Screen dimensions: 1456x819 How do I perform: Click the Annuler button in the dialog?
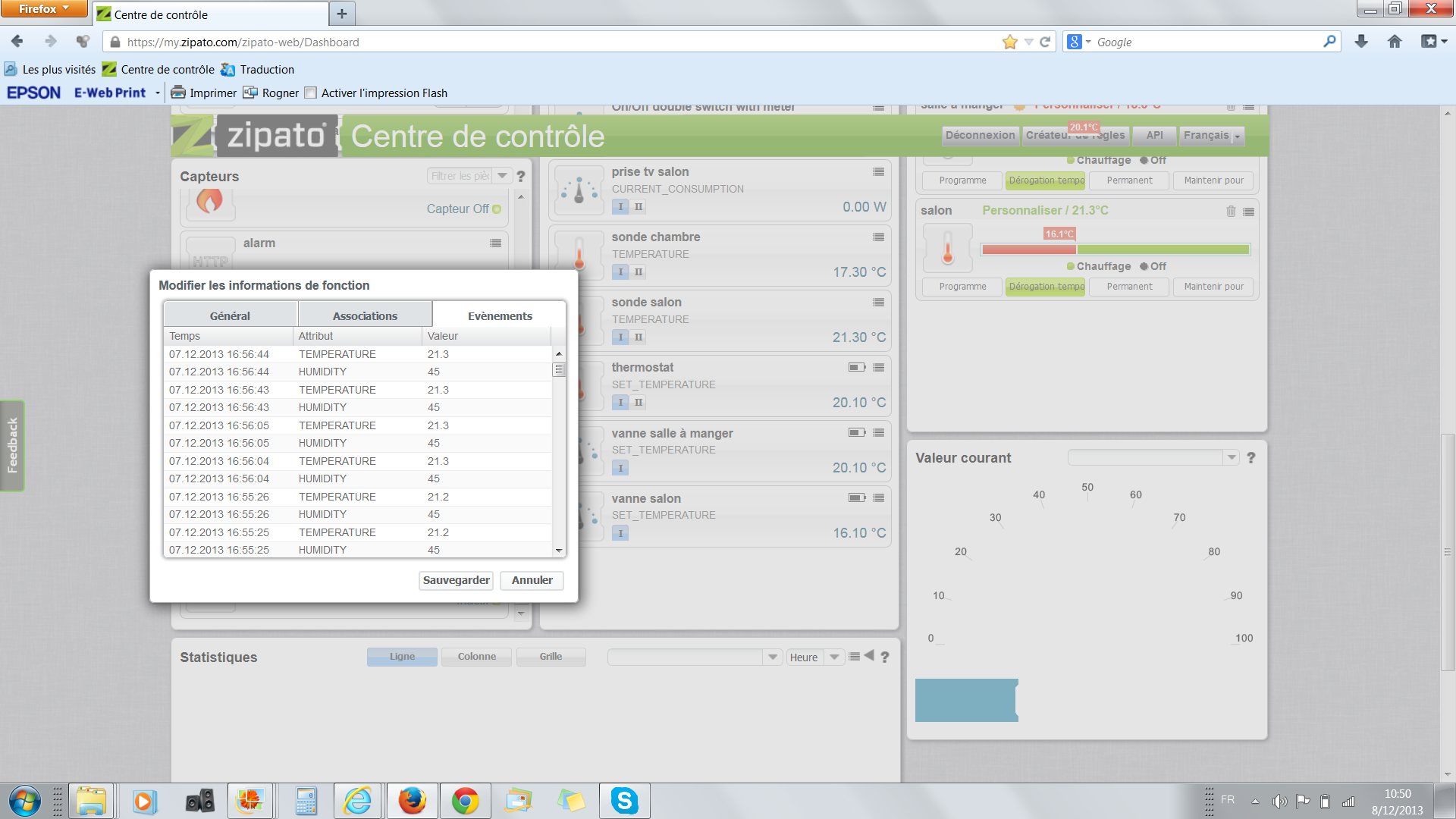(532, 580)
